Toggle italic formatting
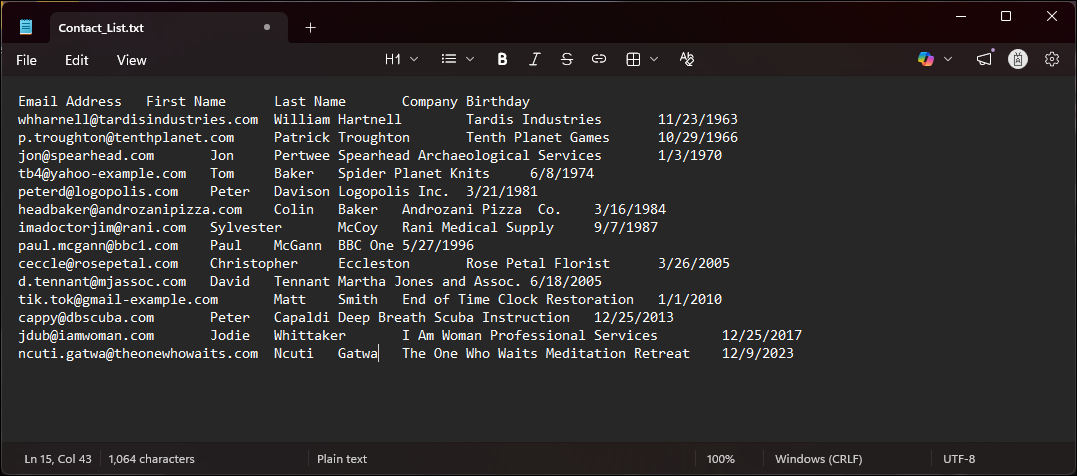Viewport: 1077px width, 476px height. [x=534, y=60]
